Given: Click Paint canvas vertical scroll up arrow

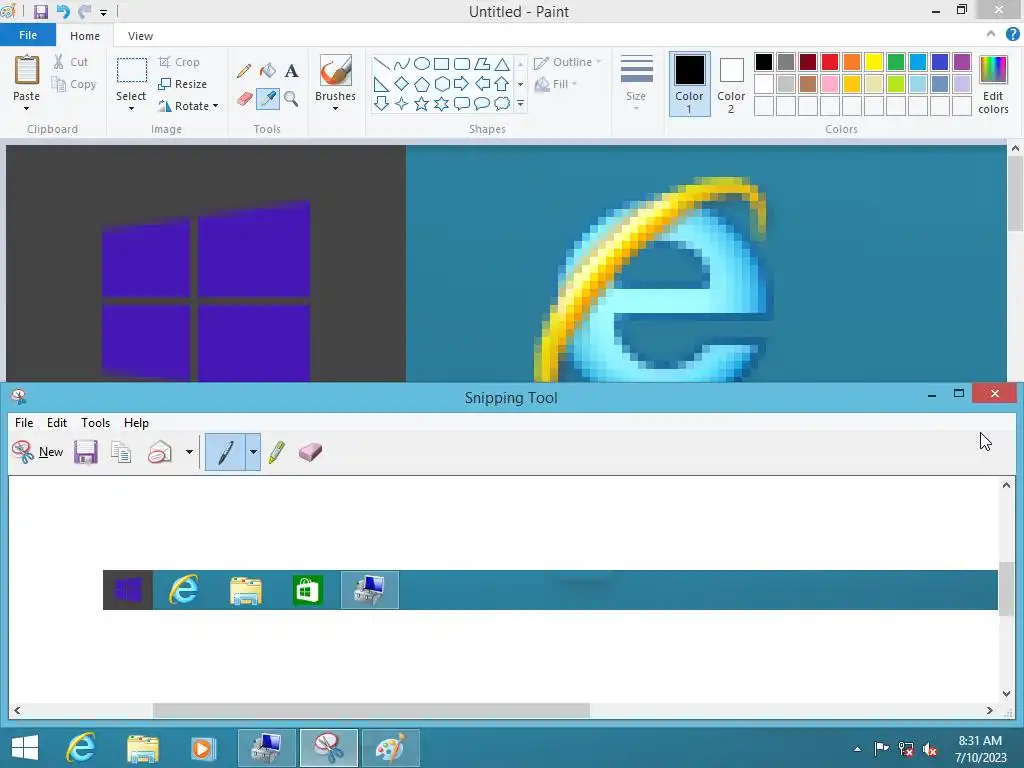Looking at the screenshot, I should [x=1016, y=149].
